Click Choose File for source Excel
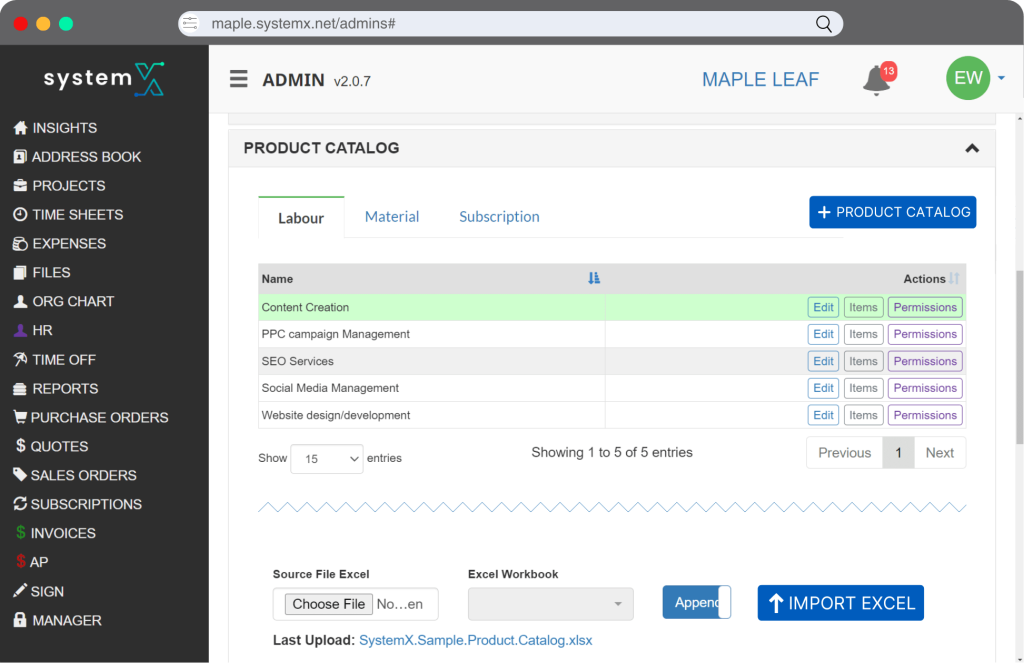 pos(329,604)
